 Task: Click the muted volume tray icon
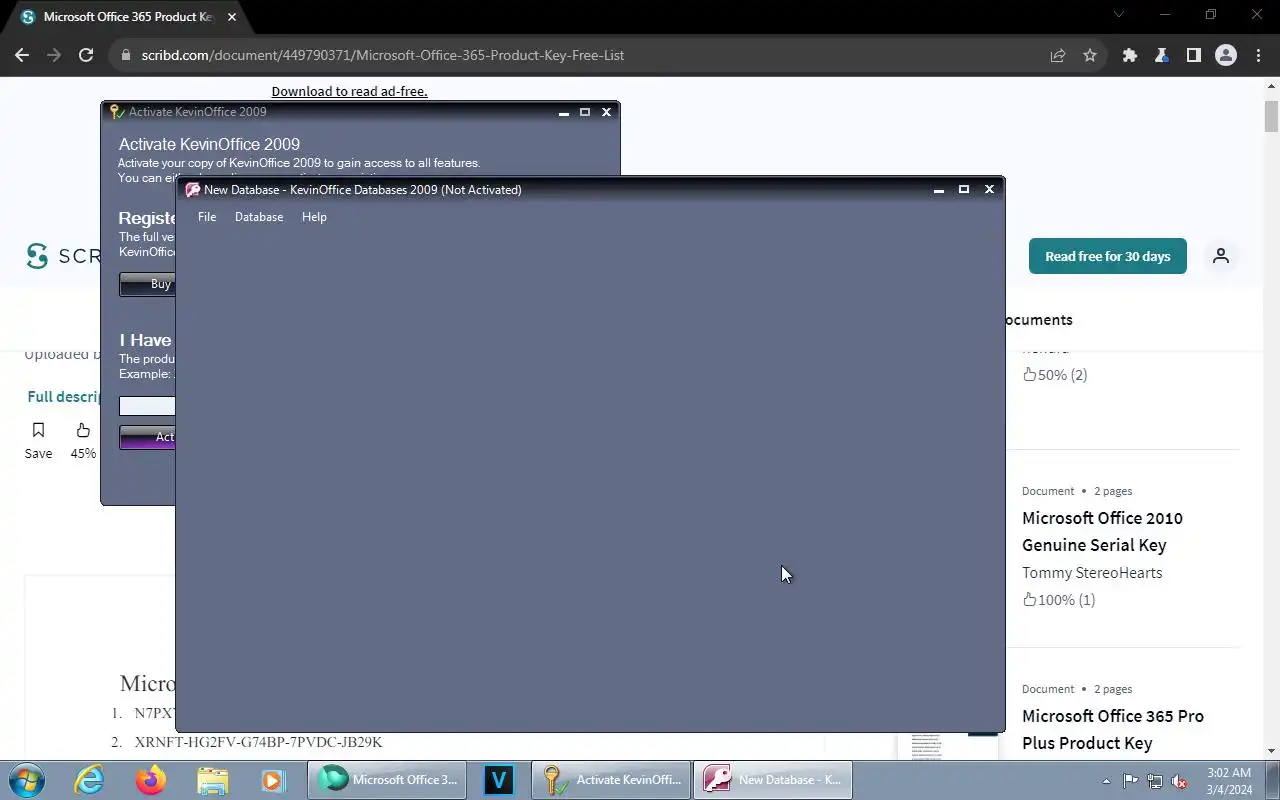point(1180,781)
